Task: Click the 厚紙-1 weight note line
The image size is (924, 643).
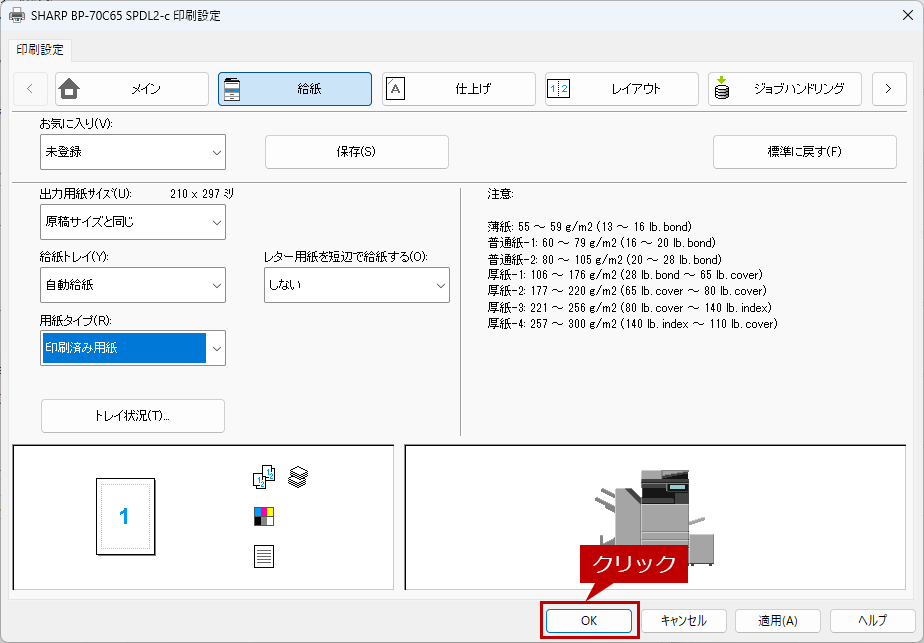Action: [x=625, y=275]
